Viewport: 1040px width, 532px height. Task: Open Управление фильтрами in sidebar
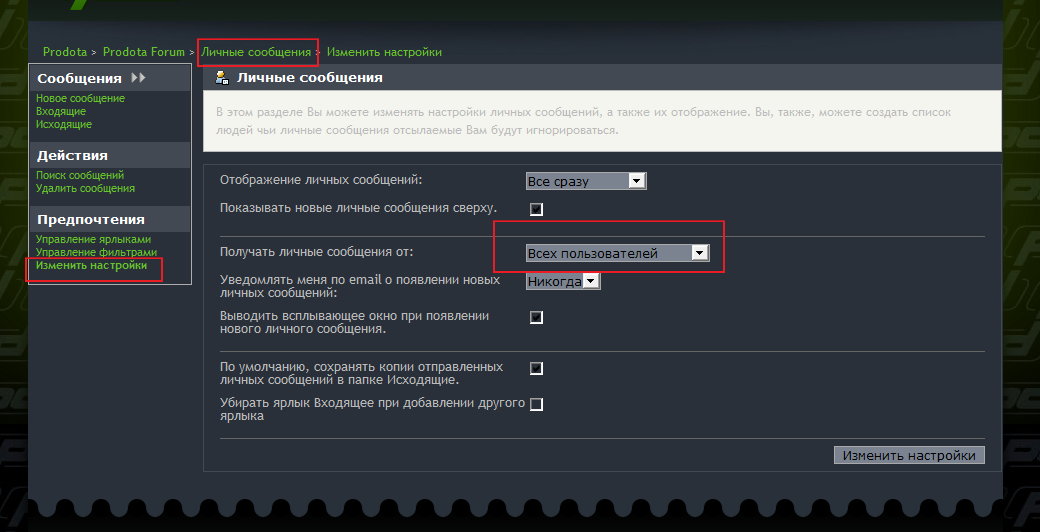96,252
